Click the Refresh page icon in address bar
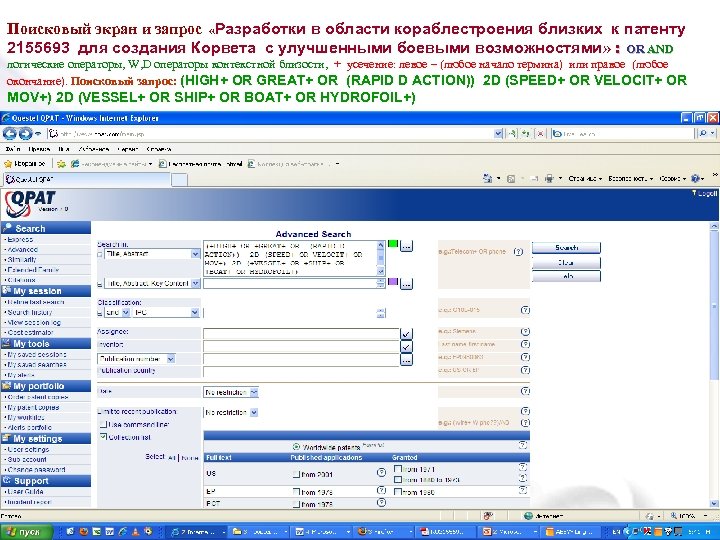 tap(526, 134)
